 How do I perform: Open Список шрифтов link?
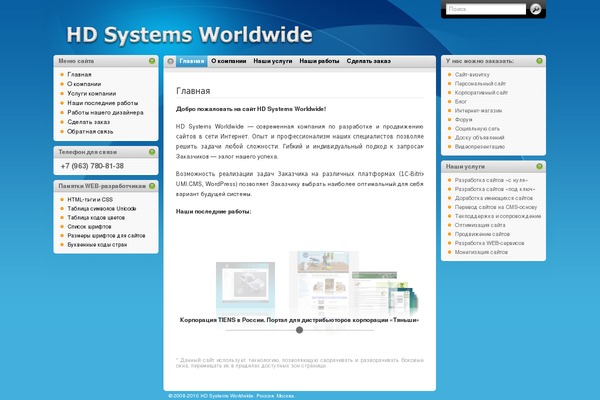89,227
